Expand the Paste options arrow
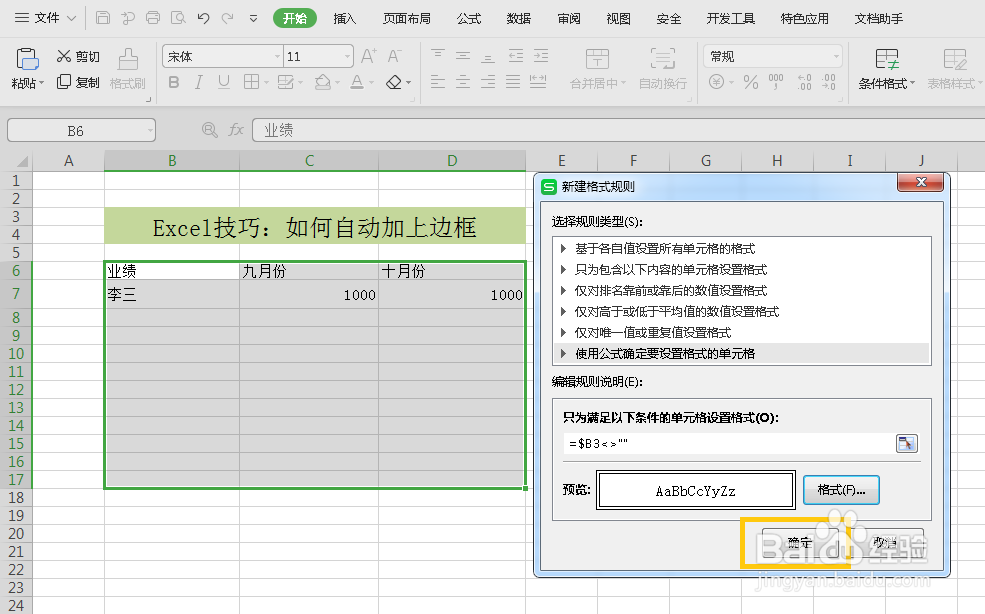The width and height of the screenshot is (985, 614). 41,83
